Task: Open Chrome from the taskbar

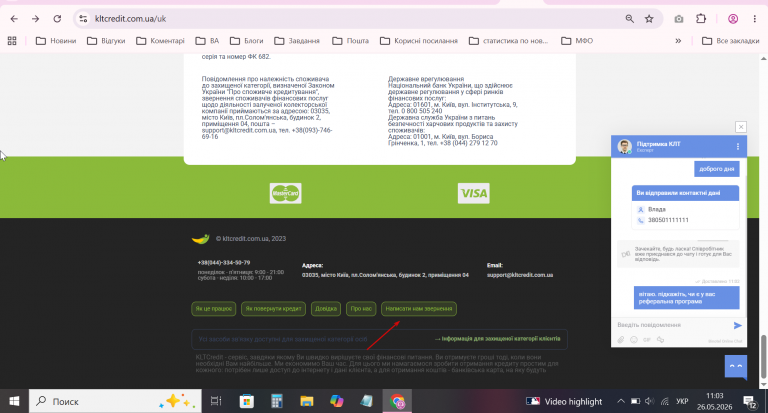Action: (x=397, y=401)
